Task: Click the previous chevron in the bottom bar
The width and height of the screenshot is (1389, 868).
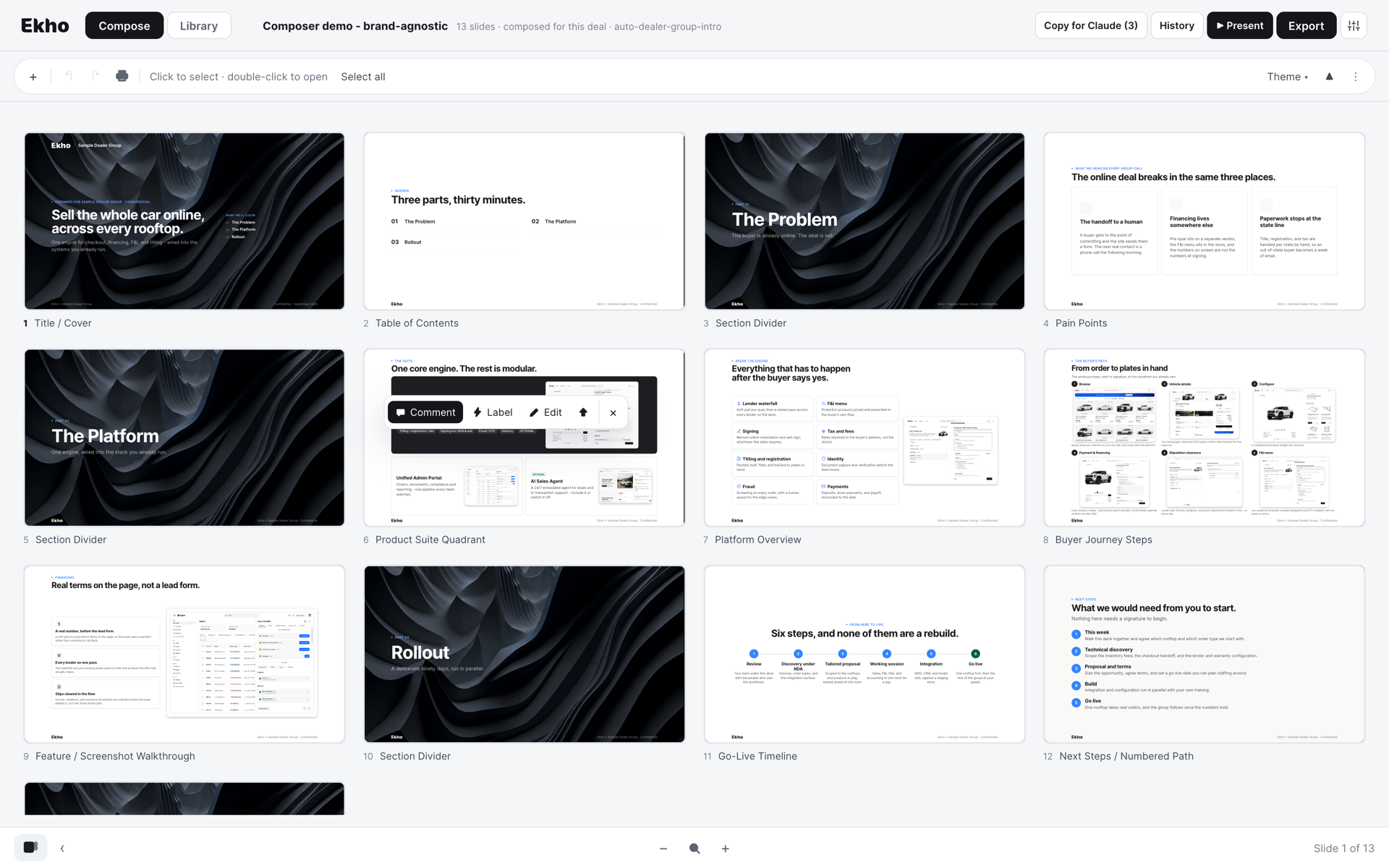Action: [x=62, y=848]
